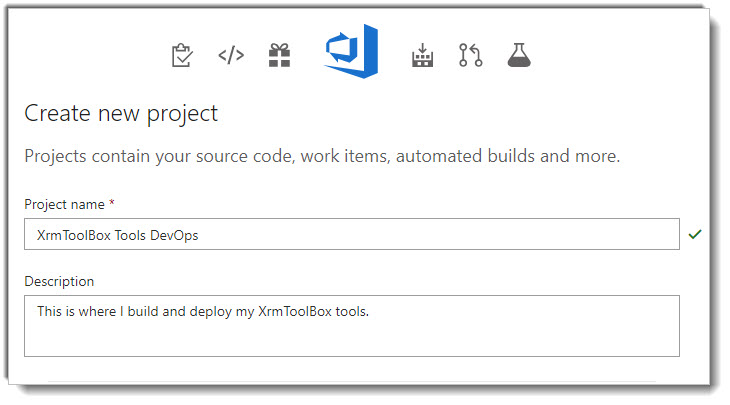
Task: Open the Test Plans flask icon
Action: click(x=518, y=55)
